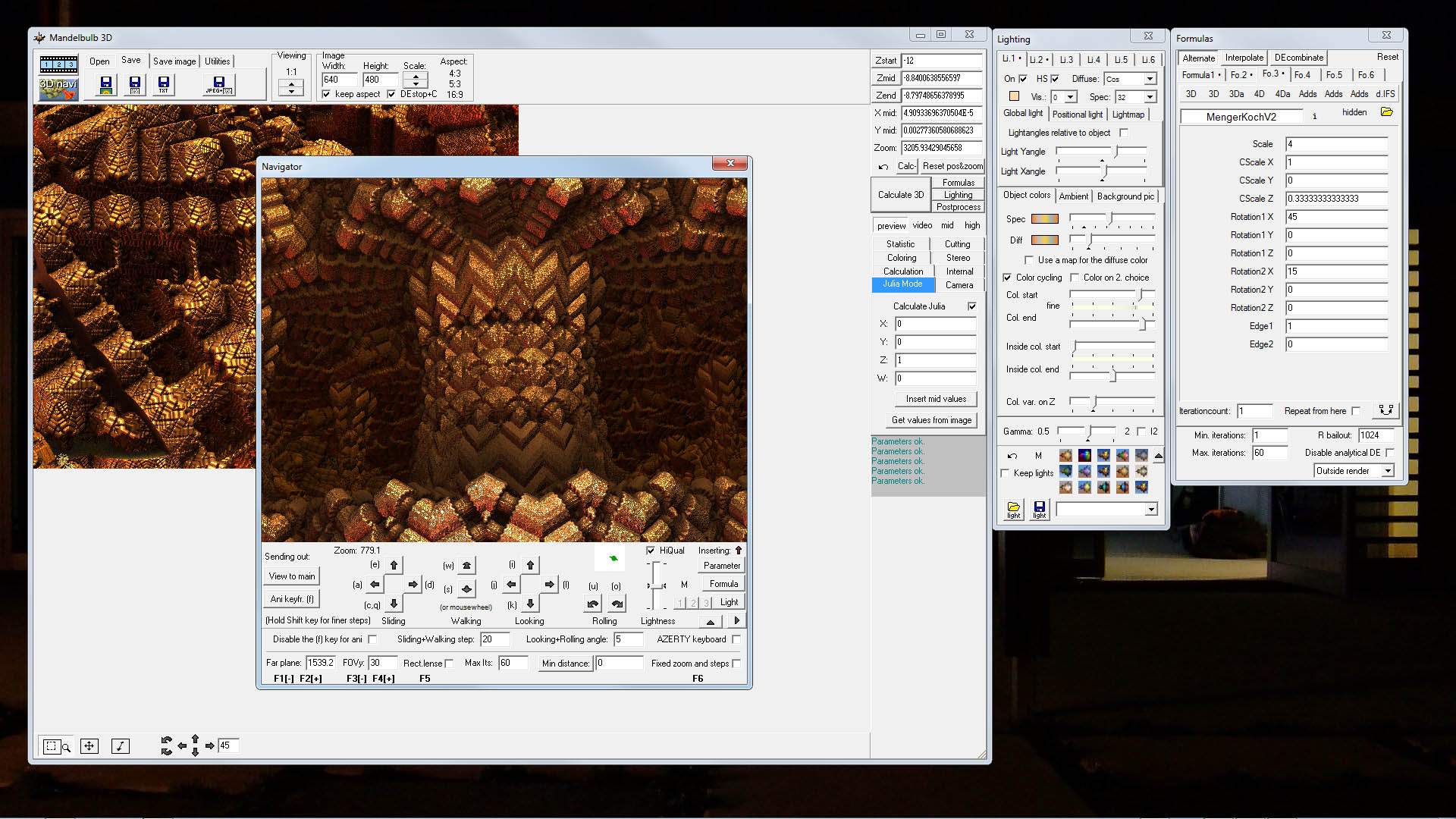
Task: Uncheck the Calculate Julia checkbox
Action: tap(971, 306)
